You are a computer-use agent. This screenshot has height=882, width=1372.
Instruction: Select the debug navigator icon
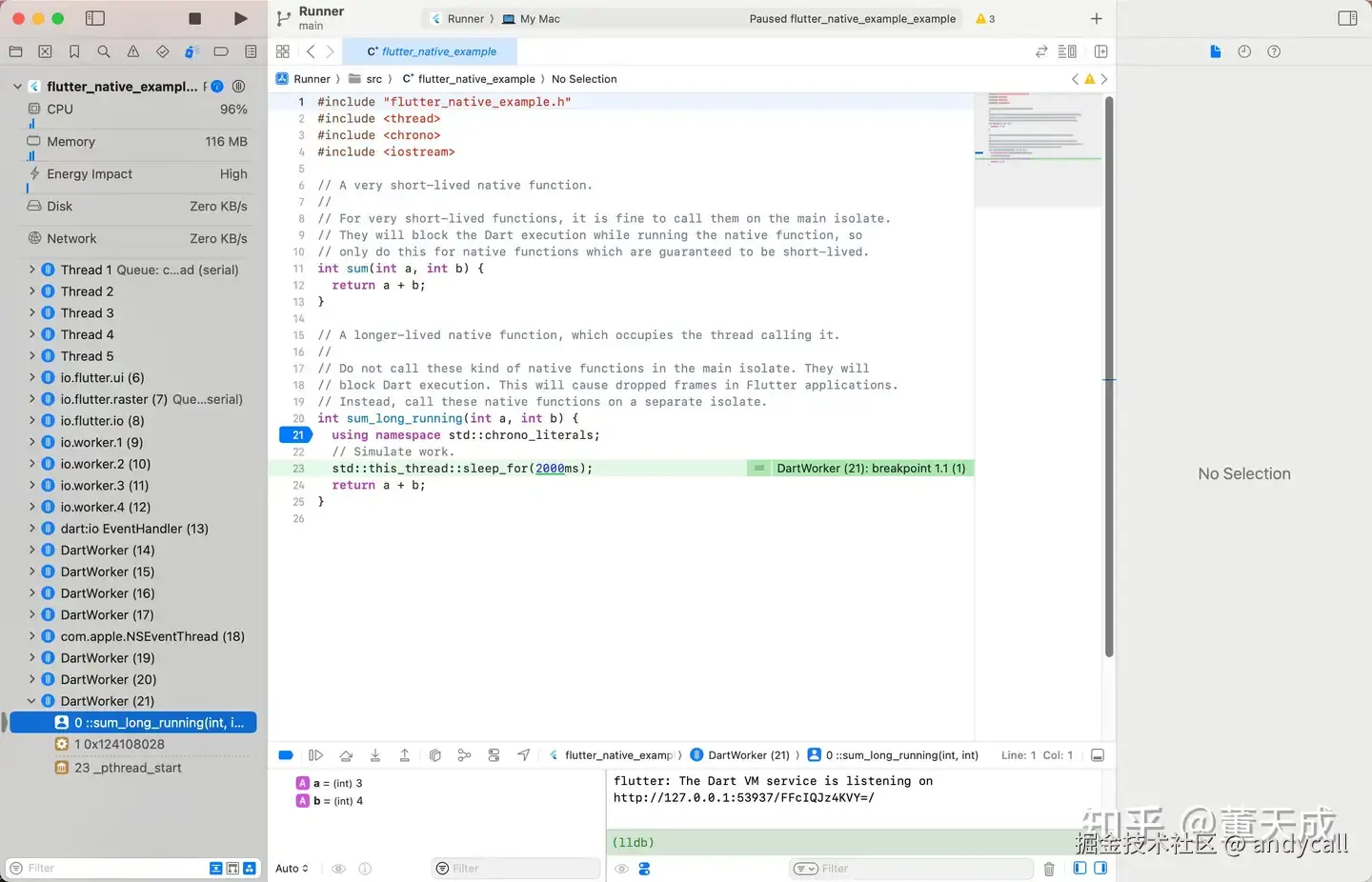(x=192, y=51)
